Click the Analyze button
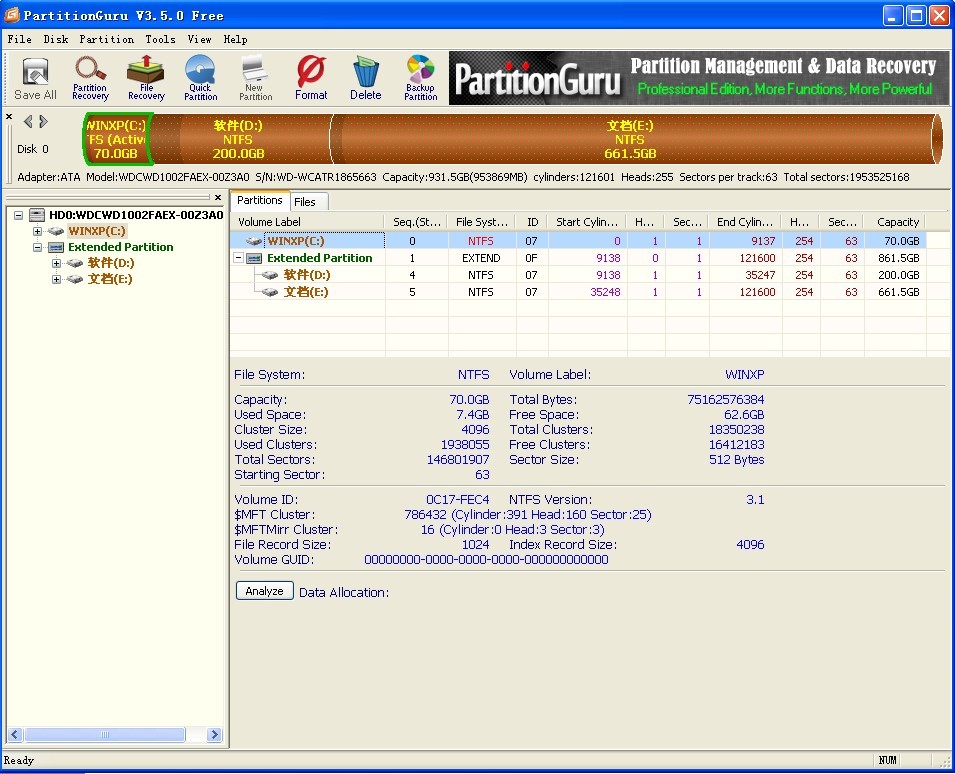This screenshot has height=774, width=955. 264,591
